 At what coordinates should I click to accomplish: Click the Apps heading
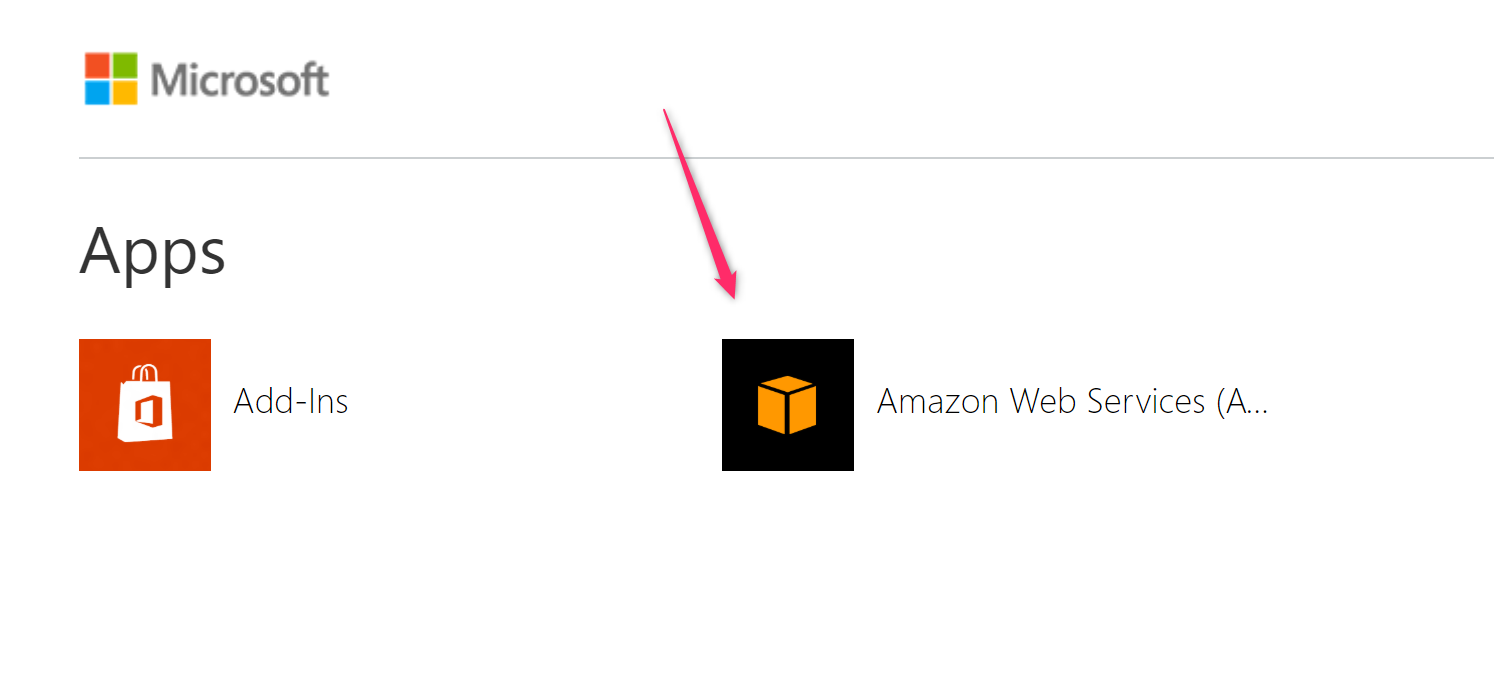coord(152,252)
